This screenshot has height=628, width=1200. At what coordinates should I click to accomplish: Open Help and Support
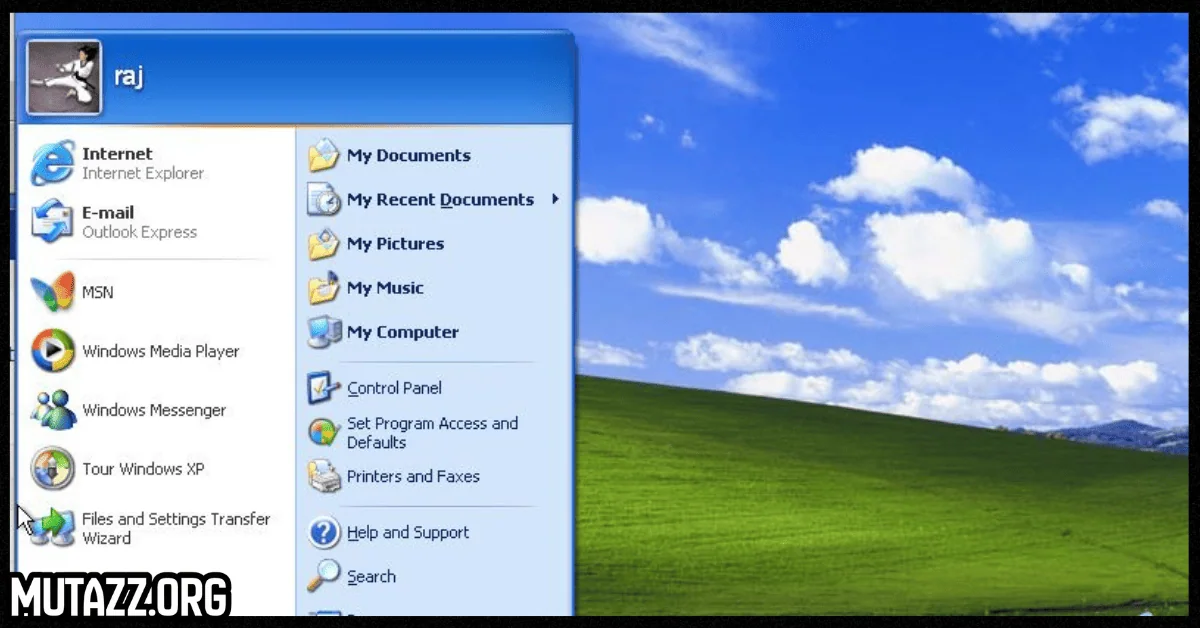coord(408,532)
